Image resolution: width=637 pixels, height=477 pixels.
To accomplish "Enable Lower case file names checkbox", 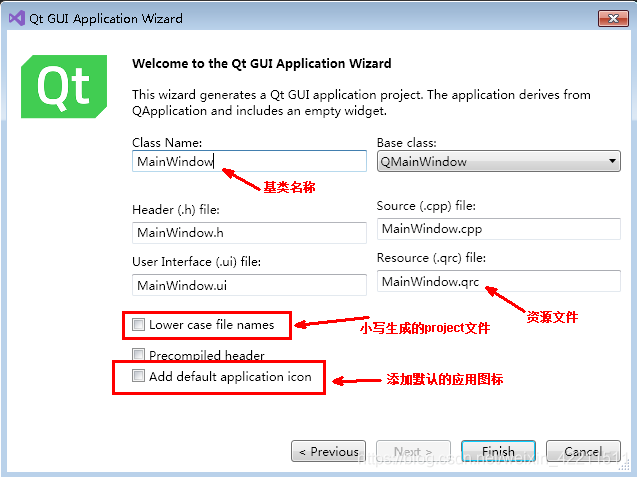I will click(138, 324).
